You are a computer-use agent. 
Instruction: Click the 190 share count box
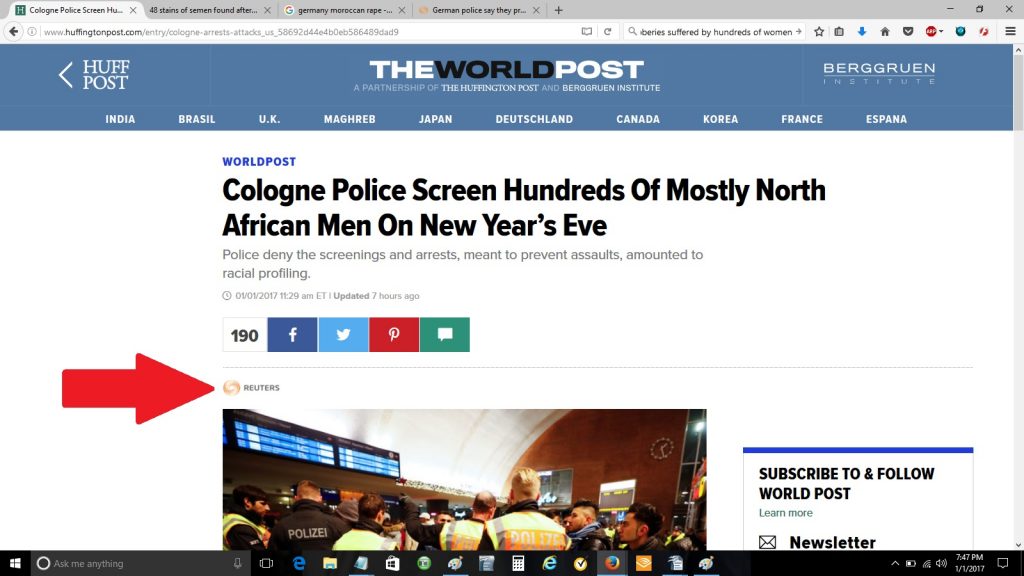pyautogui.click(x=245, y=335)
